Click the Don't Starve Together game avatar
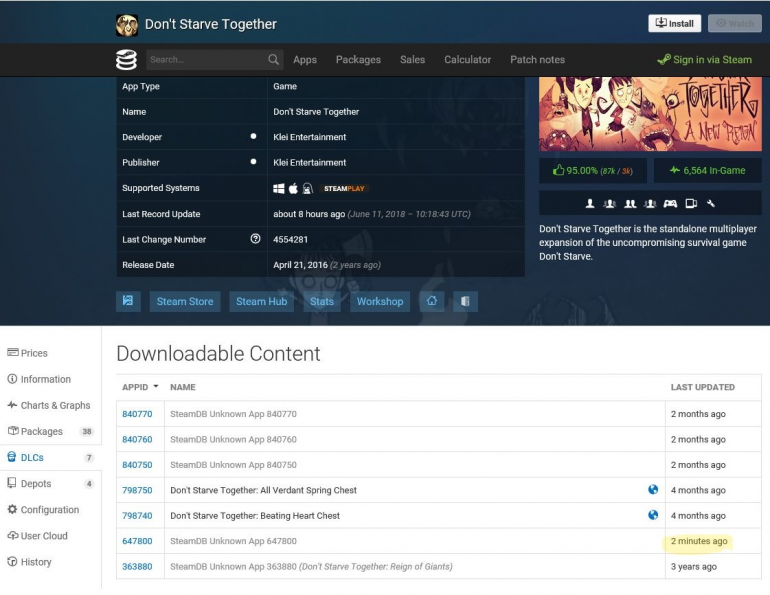This screenshot has height=595, width=770. [x=127, y=25]
